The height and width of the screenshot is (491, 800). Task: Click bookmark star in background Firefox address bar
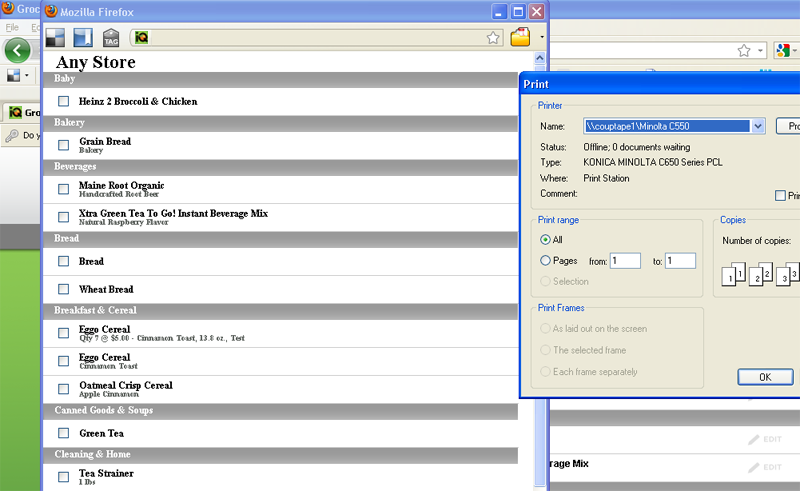click(744, 51)
